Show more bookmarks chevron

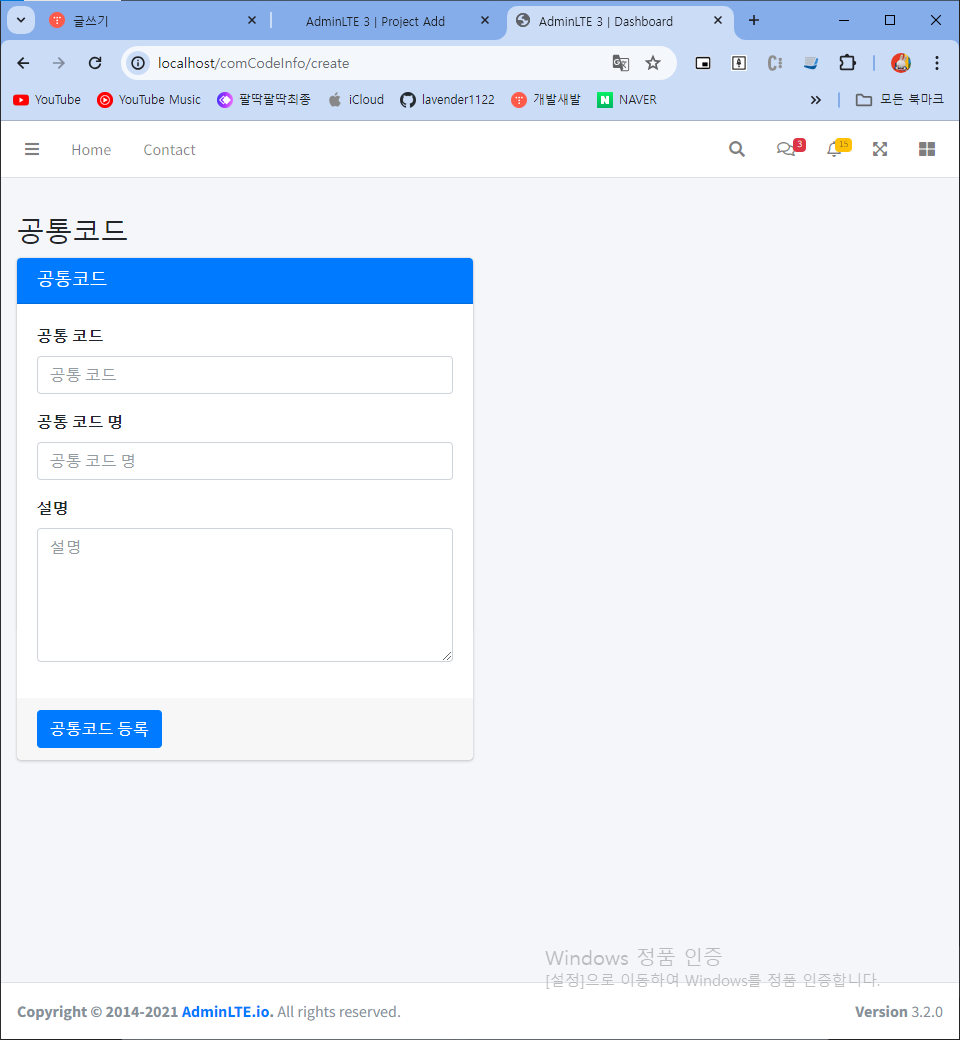pos(815,99)
